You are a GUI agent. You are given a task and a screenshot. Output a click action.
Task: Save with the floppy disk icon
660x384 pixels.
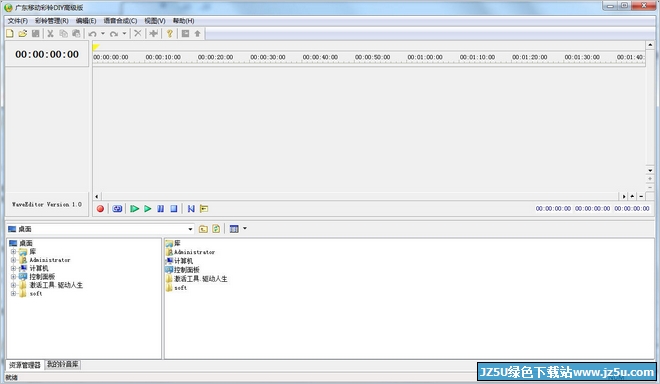tap(35, 34)
